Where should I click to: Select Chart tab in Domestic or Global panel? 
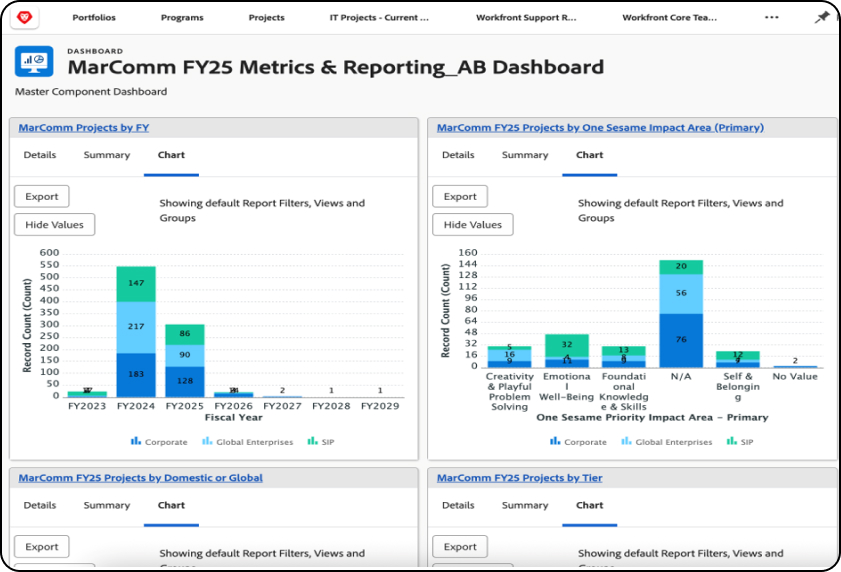(171, 505)
